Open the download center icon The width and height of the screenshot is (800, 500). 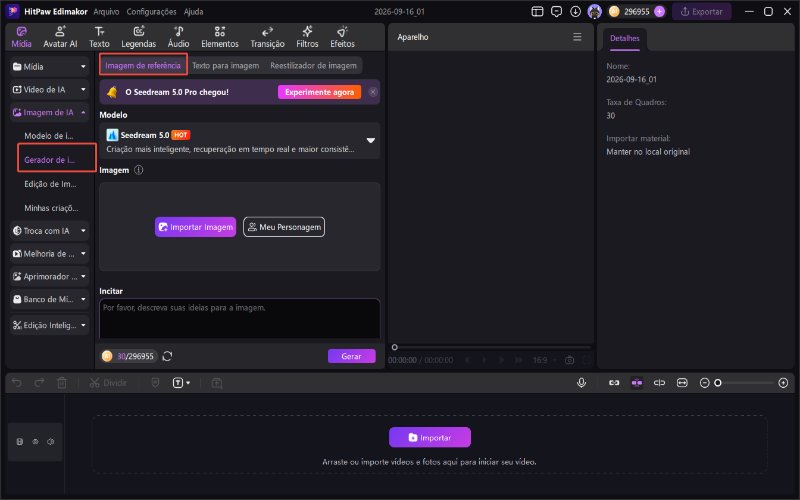[575, 11]
